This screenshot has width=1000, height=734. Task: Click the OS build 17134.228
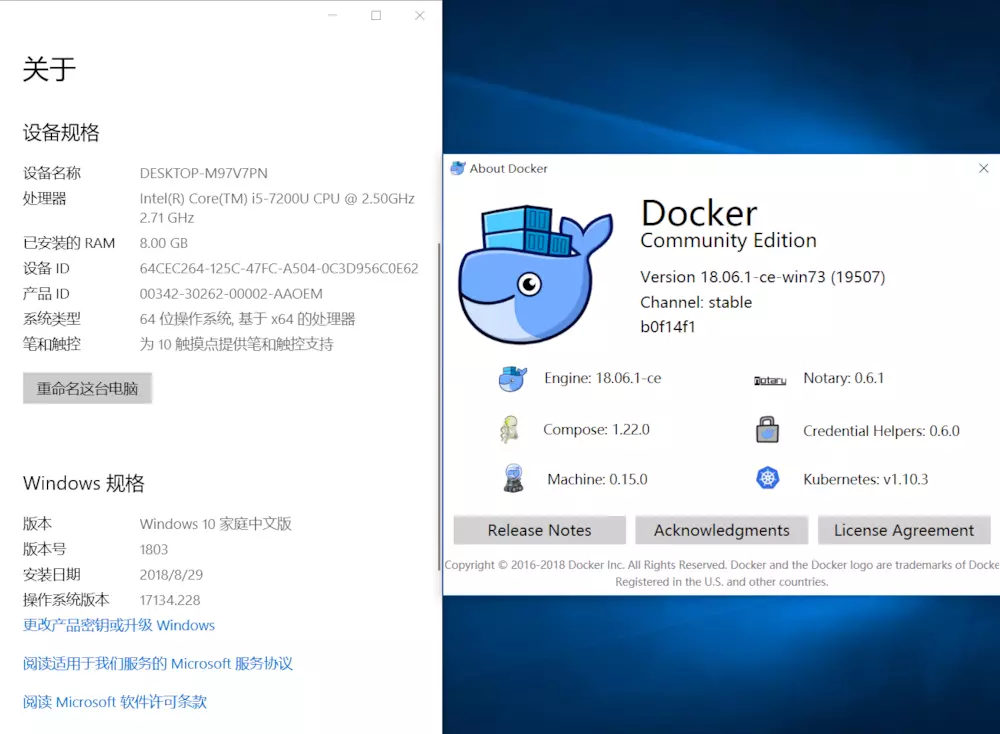pyautogui.click(x=170, y=600)
